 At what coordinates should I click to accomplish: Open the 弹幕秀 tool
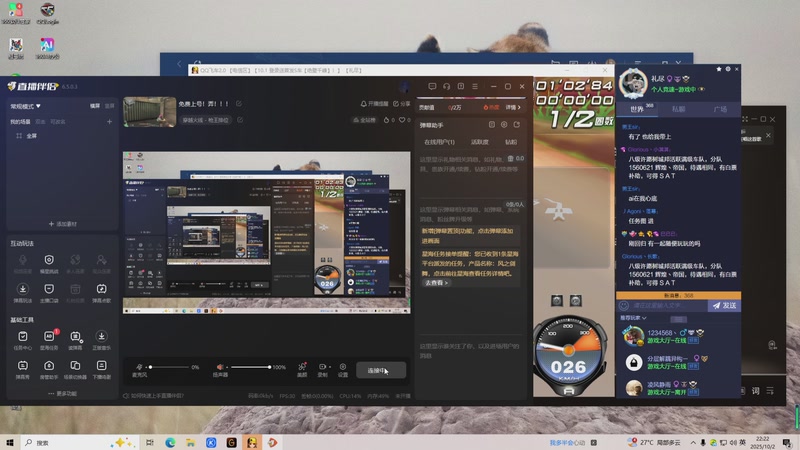click(x=22, y=369)
